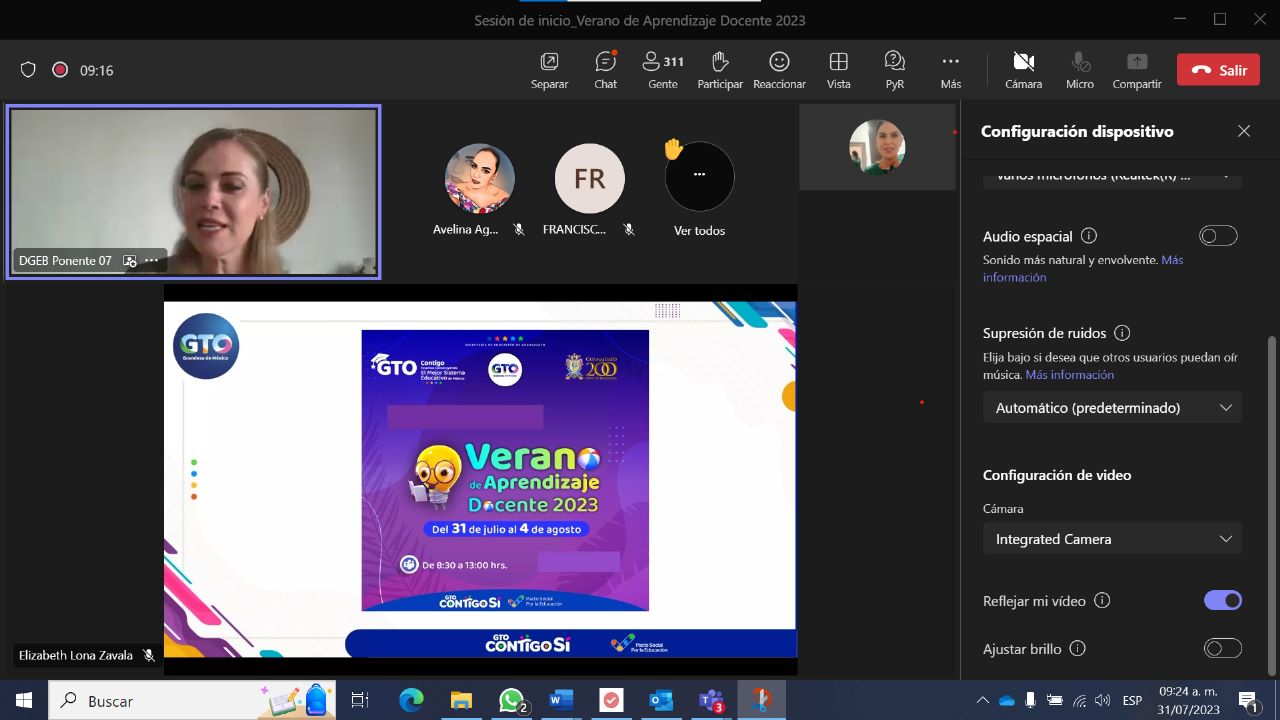Screen dimensions: 1280x720
Task: Open the Reaccionar emoji menu
Action: point(779,68)
